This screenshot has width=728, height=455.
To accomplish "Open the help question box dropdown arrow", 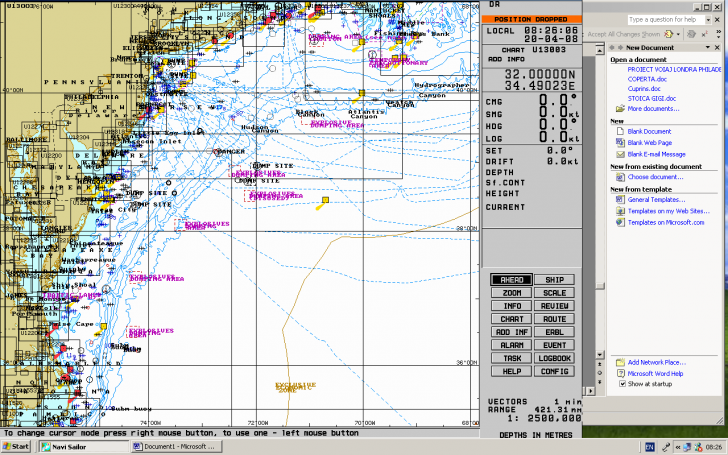I will pos(706,19).
